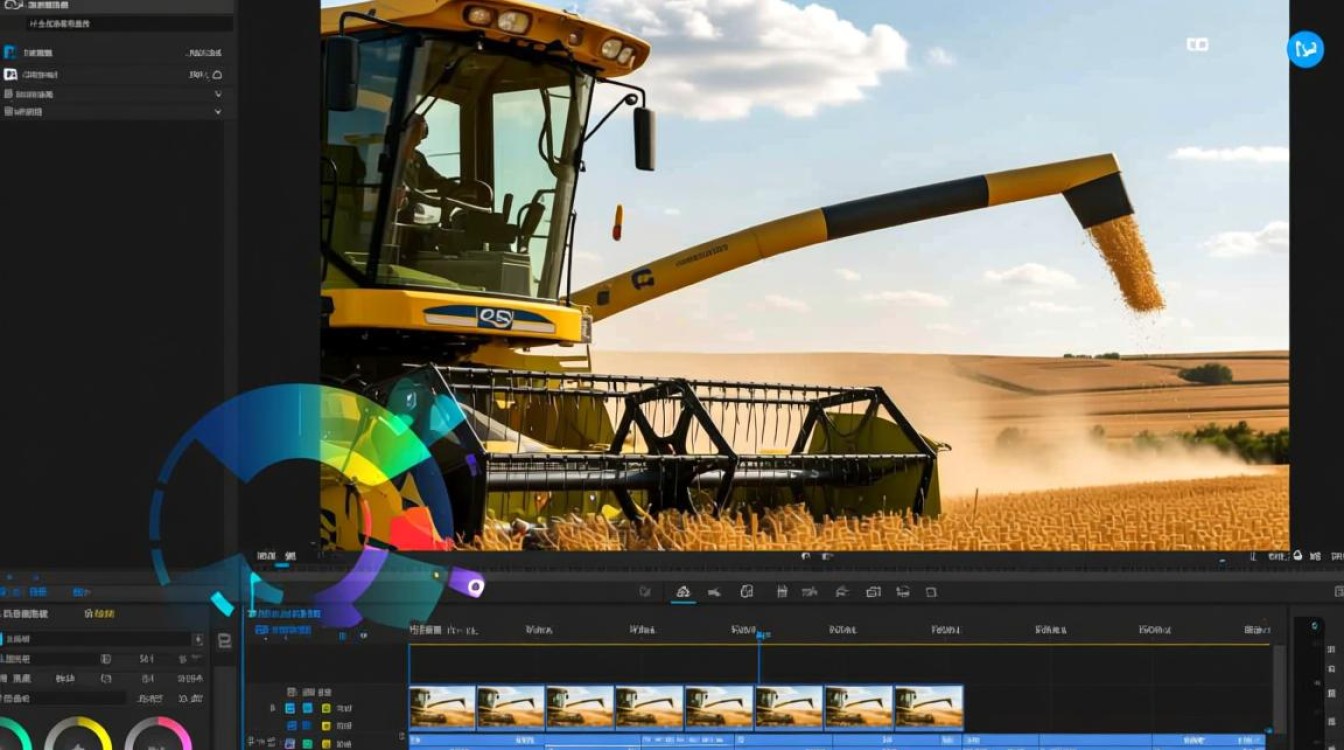This screenshot has width=1344, height=750.
Task: Click the blue audio clip bar below the thumbnails
Action: coord(838,741)
